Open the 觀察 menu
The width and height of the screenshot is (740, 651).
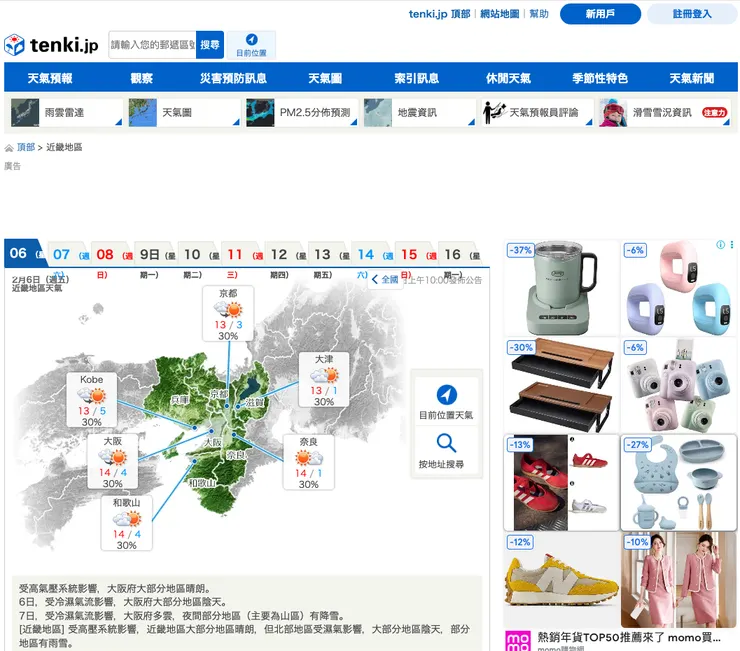(142, 78)
